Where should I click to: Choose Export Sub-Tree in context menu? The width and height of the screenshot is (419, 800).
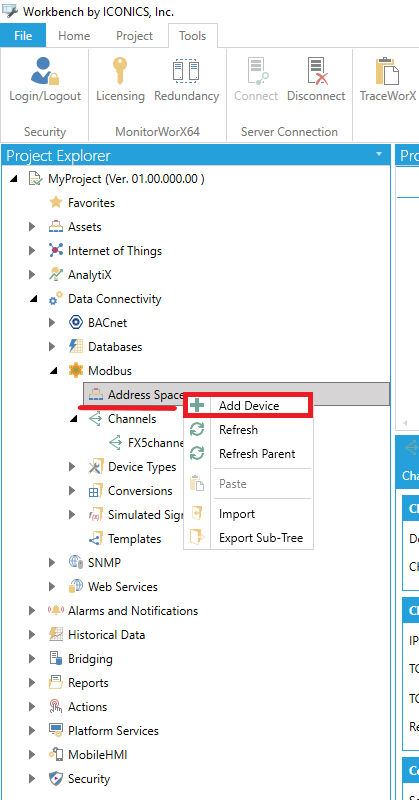coord(249,538)
